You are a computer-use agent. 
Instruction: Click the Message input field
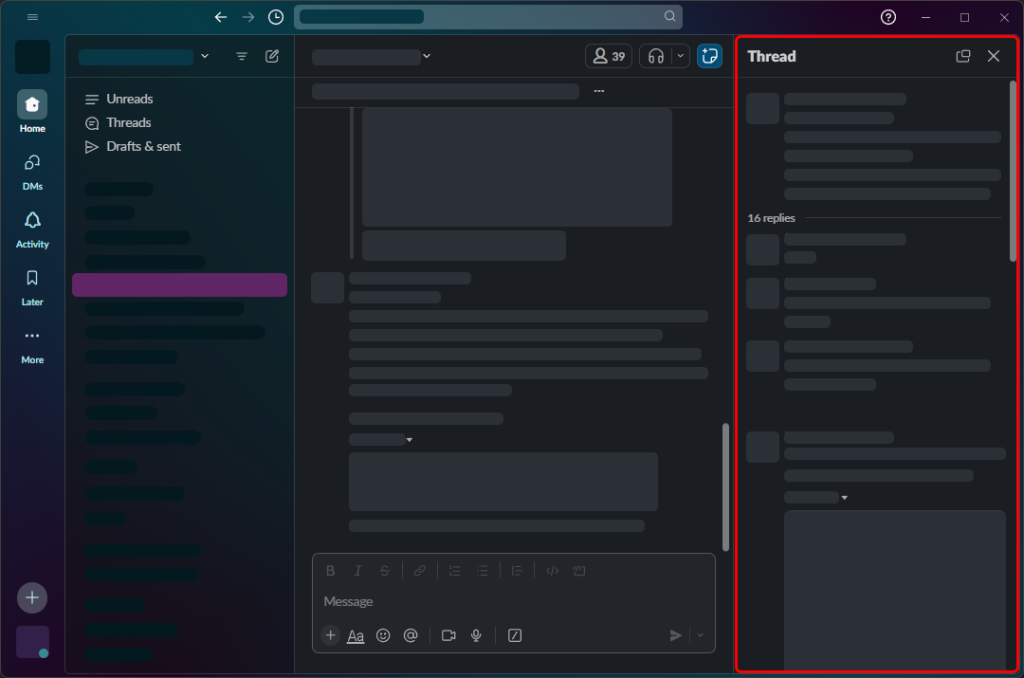point(450,601)
